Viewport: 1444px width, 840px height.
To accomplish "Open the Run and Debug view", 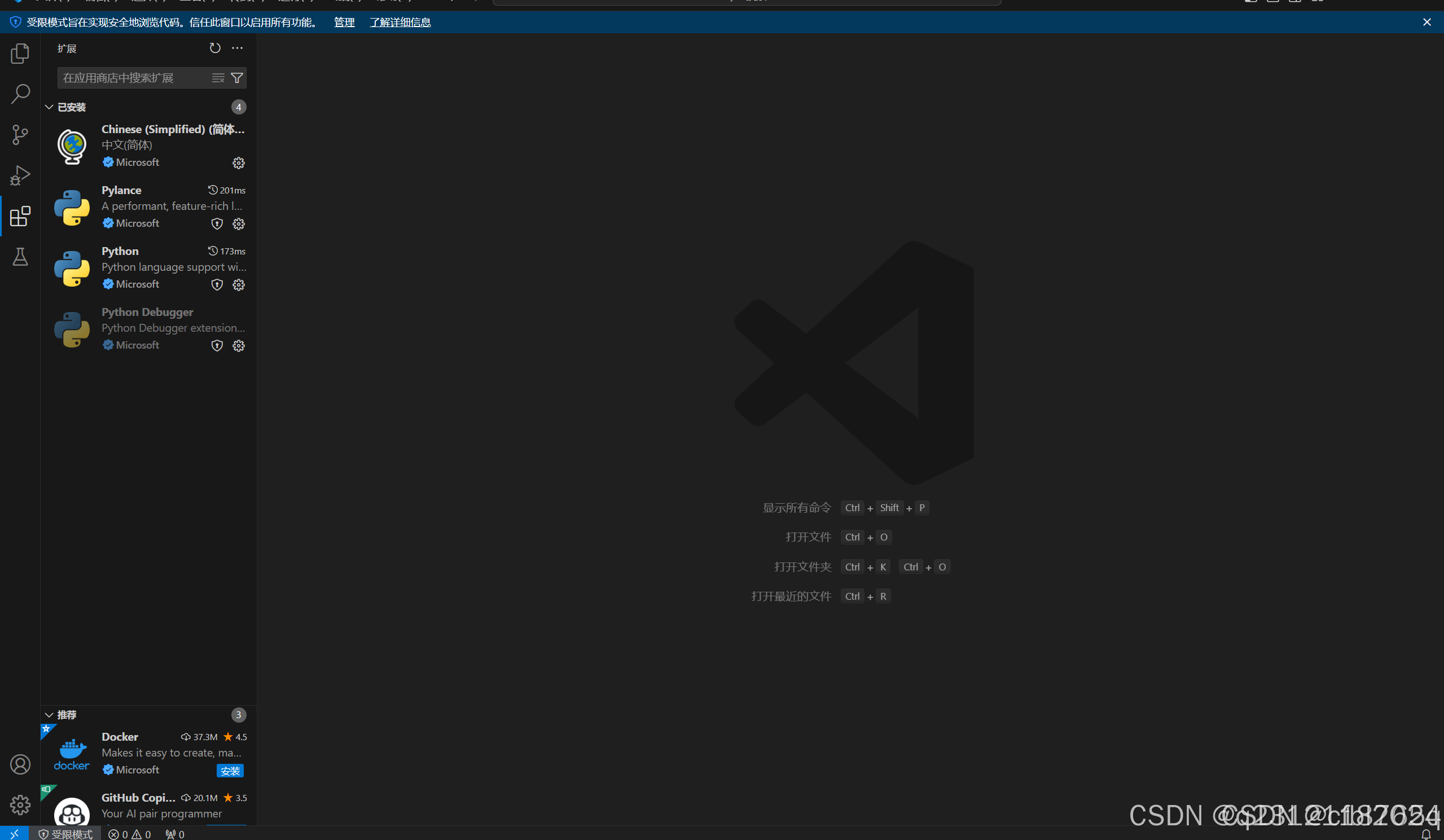I will click(20, 175).
